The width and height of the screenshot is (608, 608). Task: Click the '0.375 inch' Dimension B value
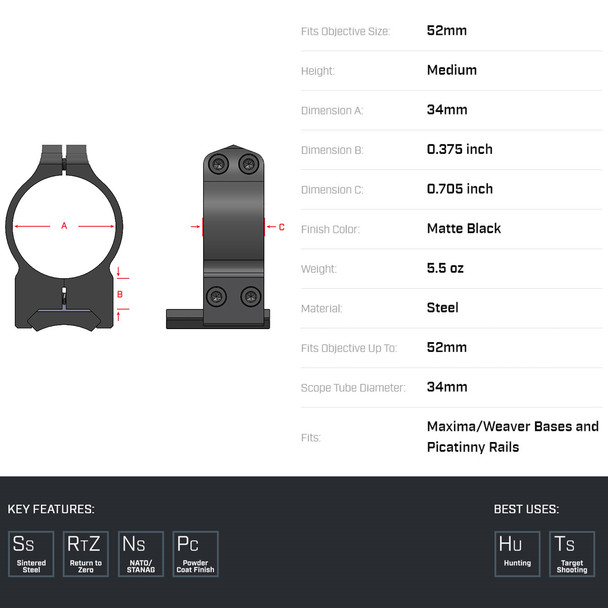pos(460,149)
